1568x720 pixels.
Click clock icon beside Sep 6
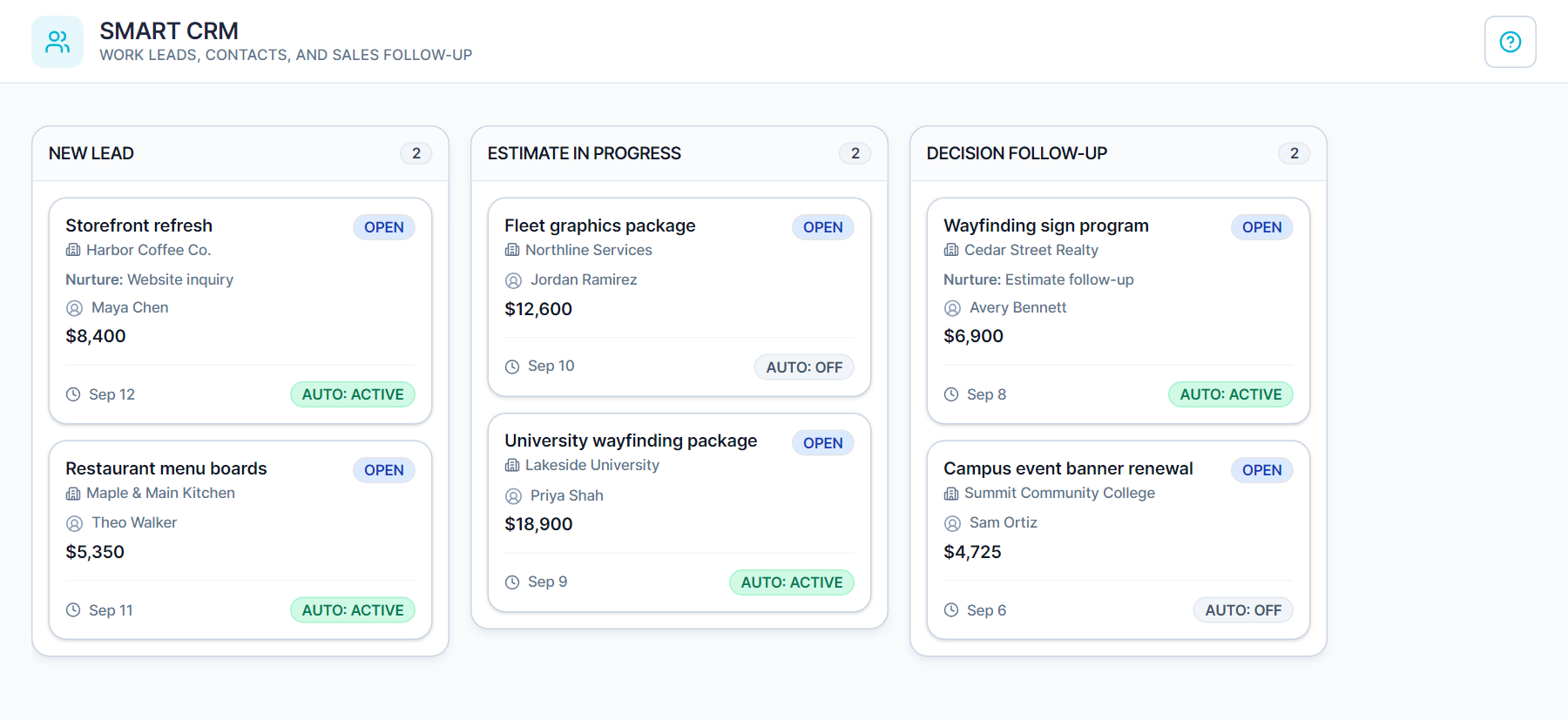[951, 610]
